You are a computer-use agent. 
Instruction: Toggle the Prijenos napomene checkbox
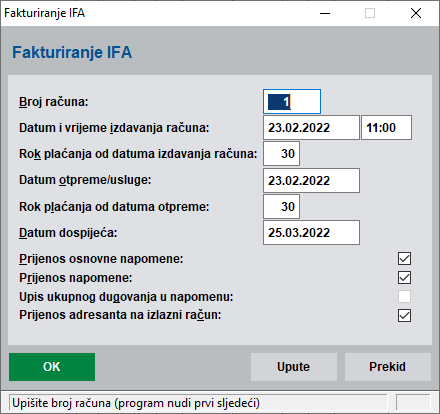tap(404, 278)
